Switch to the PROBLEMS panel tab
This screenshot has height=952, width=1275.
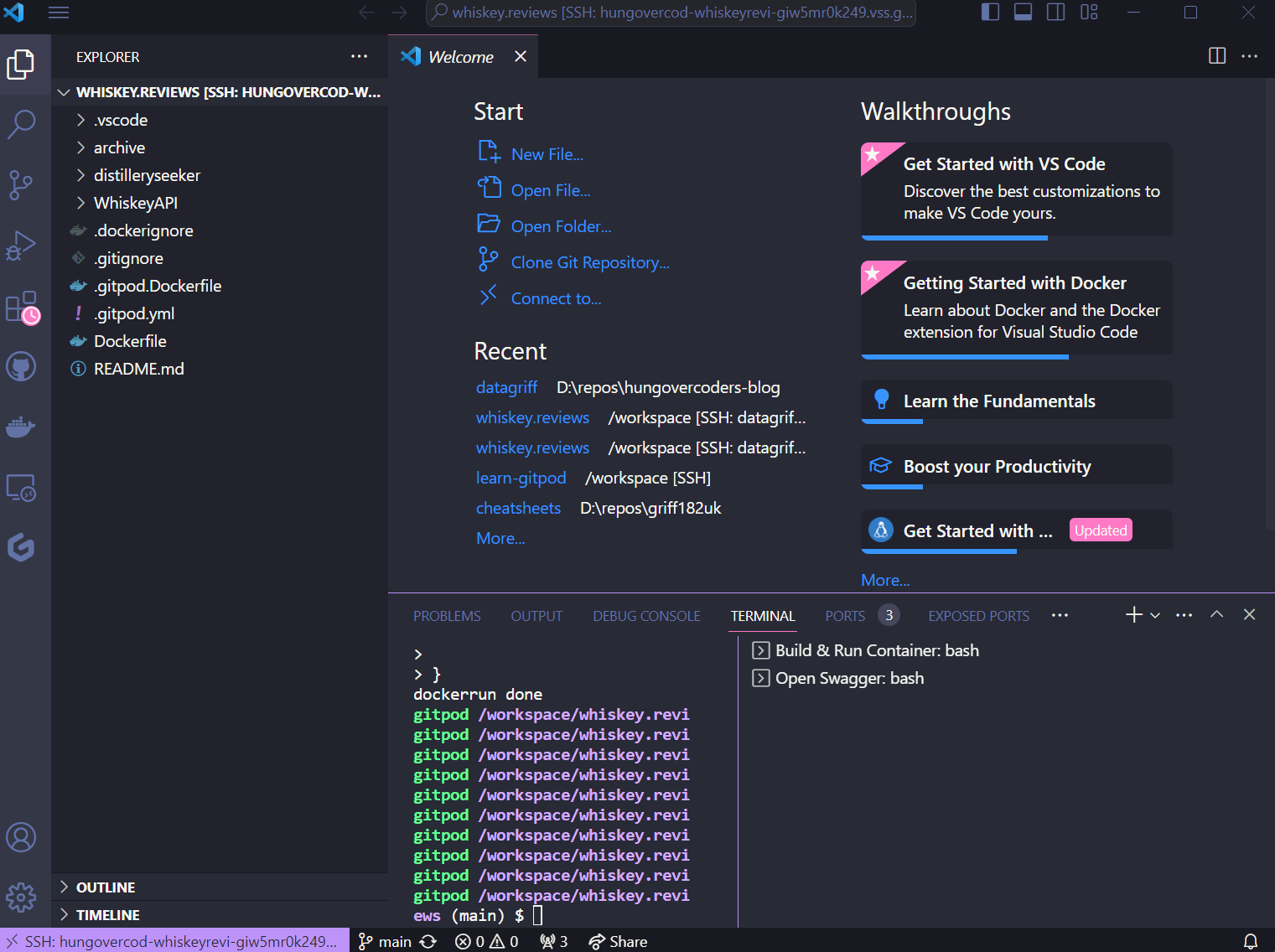pyautogui.click(x=447, y=616)
